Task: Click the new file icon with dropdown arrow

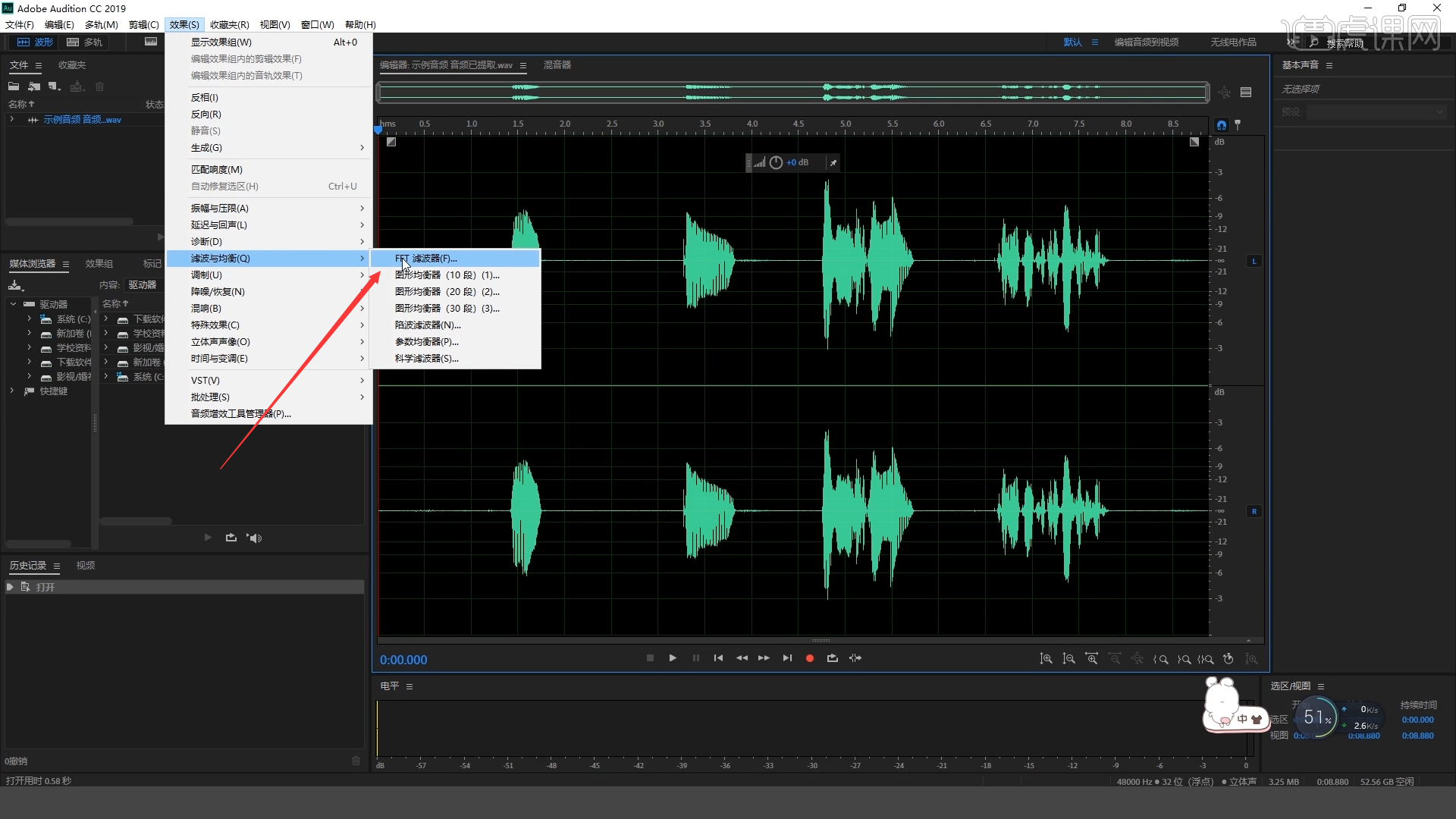Action: [x=55, y=86]
